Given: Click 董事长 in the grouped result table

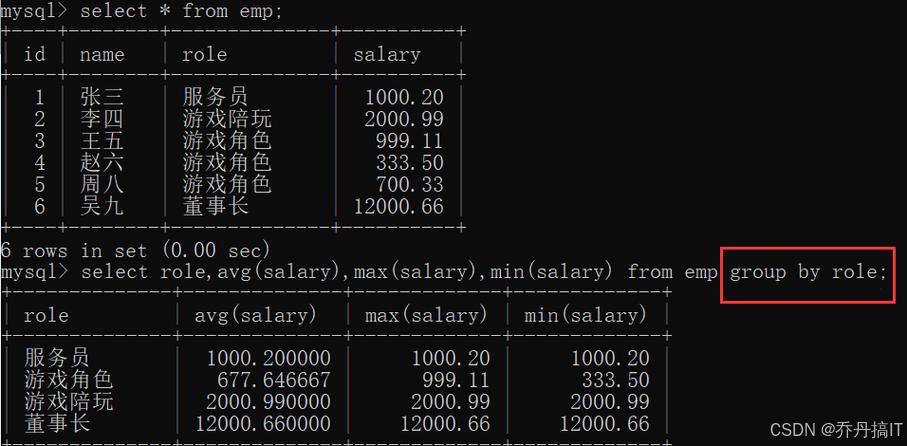Looking at the screenshot, I should point(57,423).
